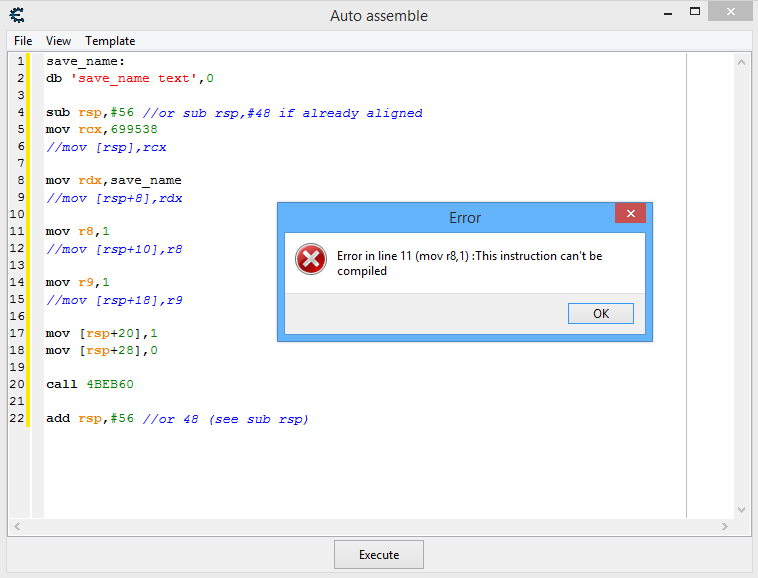The width and height of the screenshot is (758, 578).
Task: Click the horizontal scrollbar left arrow
Action: coord(17,526)
